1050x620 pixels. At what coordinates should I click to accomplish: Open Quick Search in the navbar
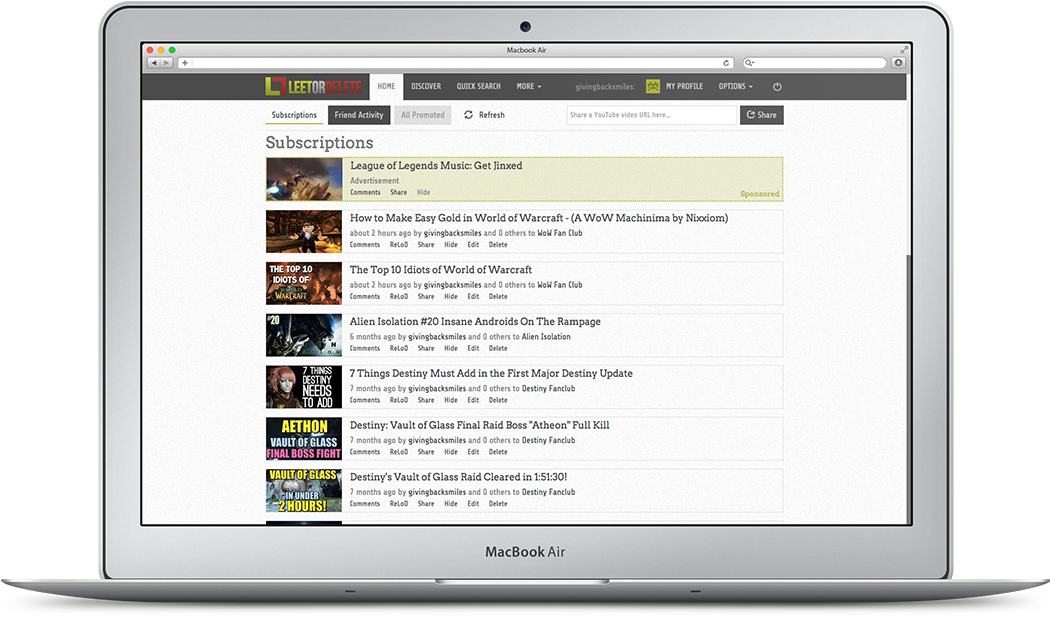coord(479,86)
